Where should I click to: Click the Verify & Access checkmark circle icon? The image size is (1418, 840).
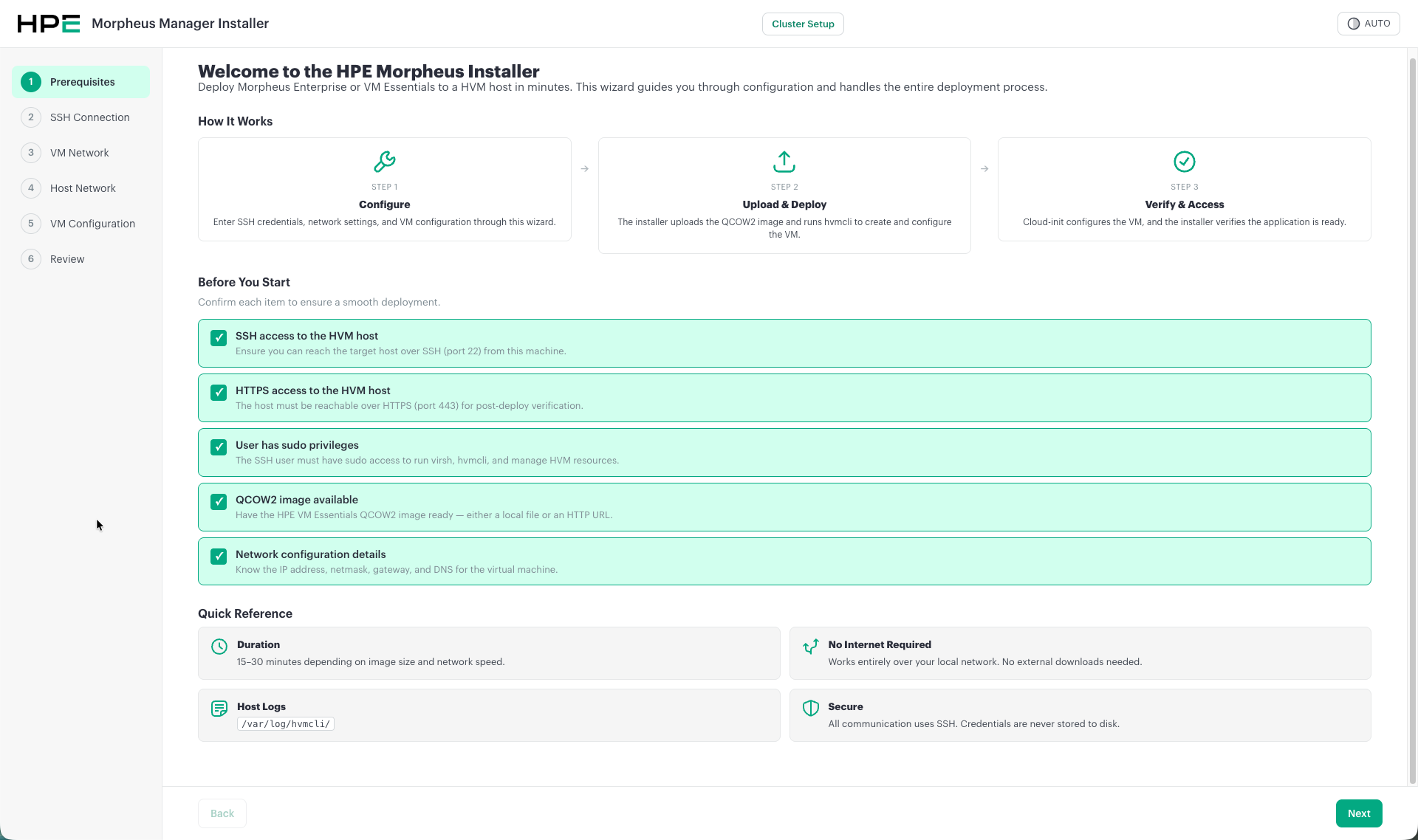click(x=1185, y=161)
